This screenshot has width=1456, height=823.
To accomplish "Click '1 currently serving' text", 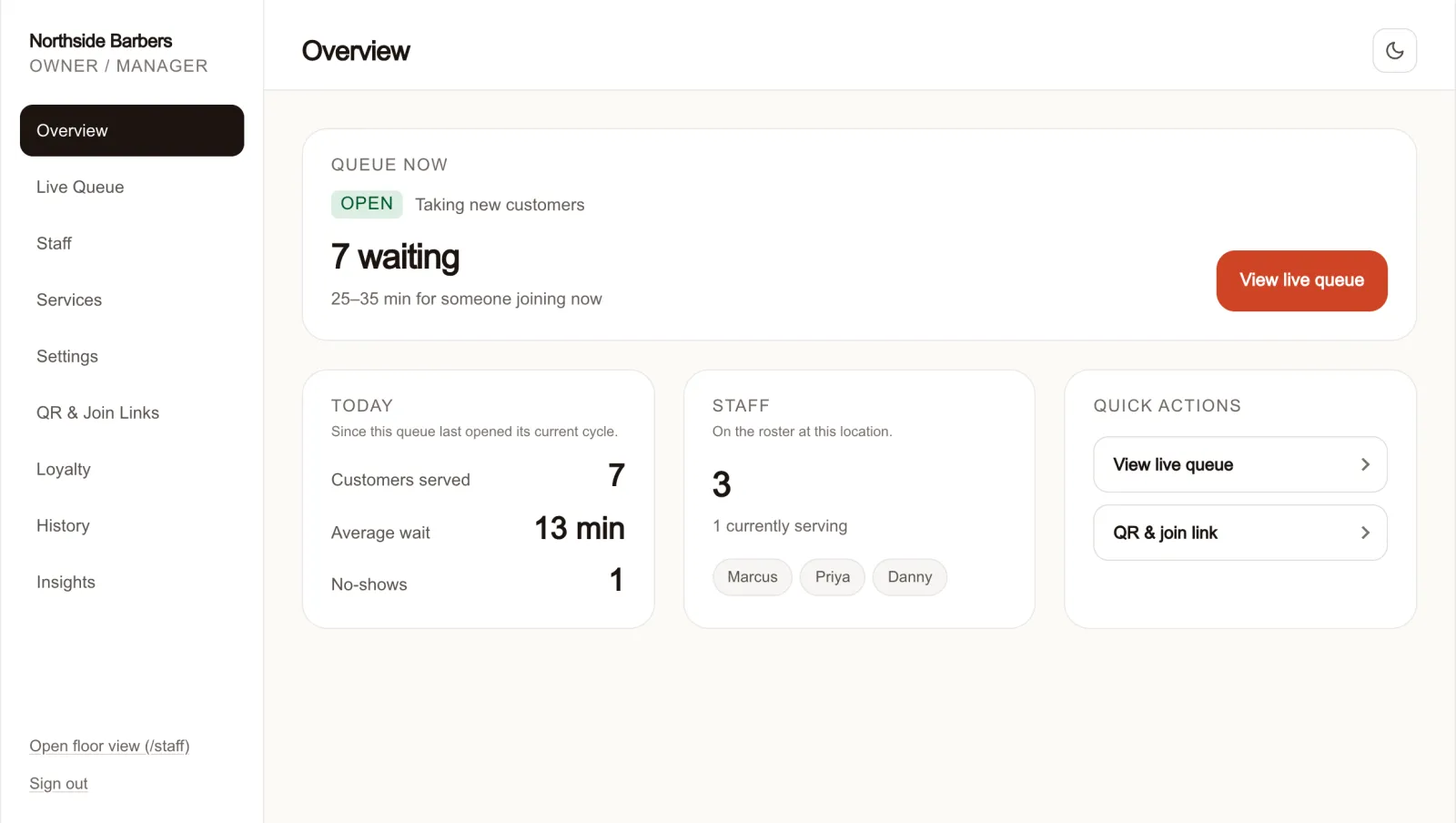I will pyautogui.click(x=780, y=526).
